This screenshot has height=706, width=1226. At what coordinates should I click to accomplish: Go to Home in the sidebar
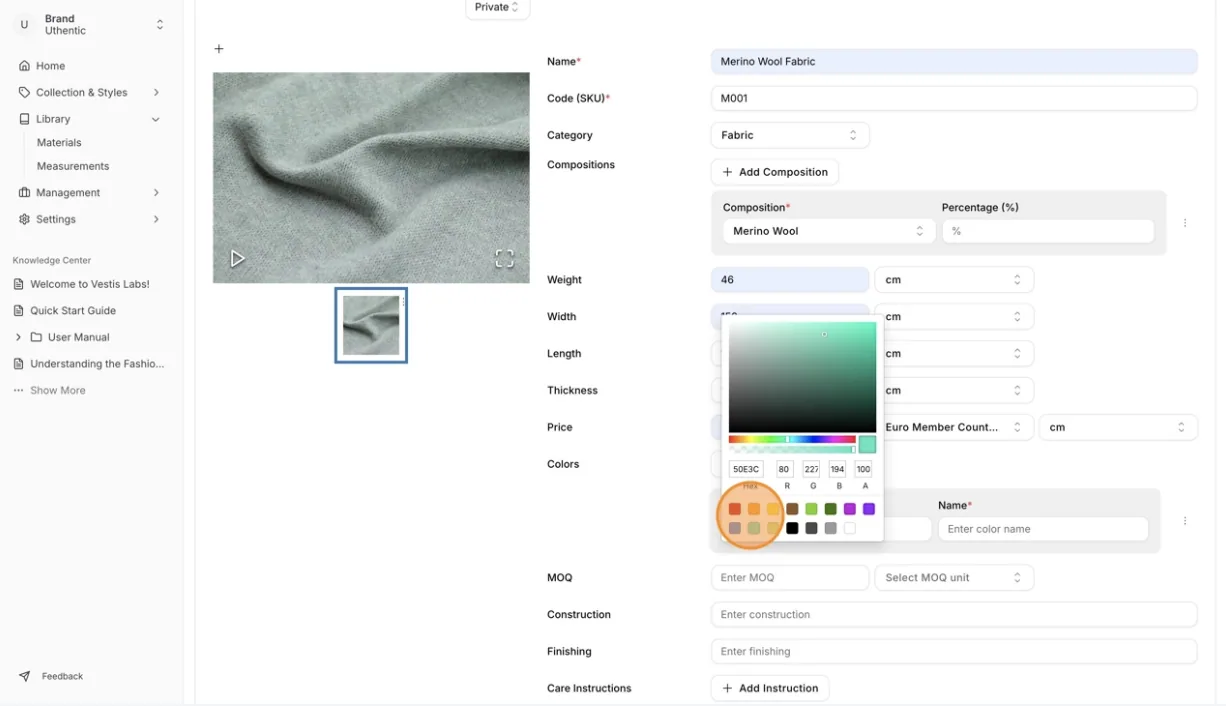(x=51, y=66)
